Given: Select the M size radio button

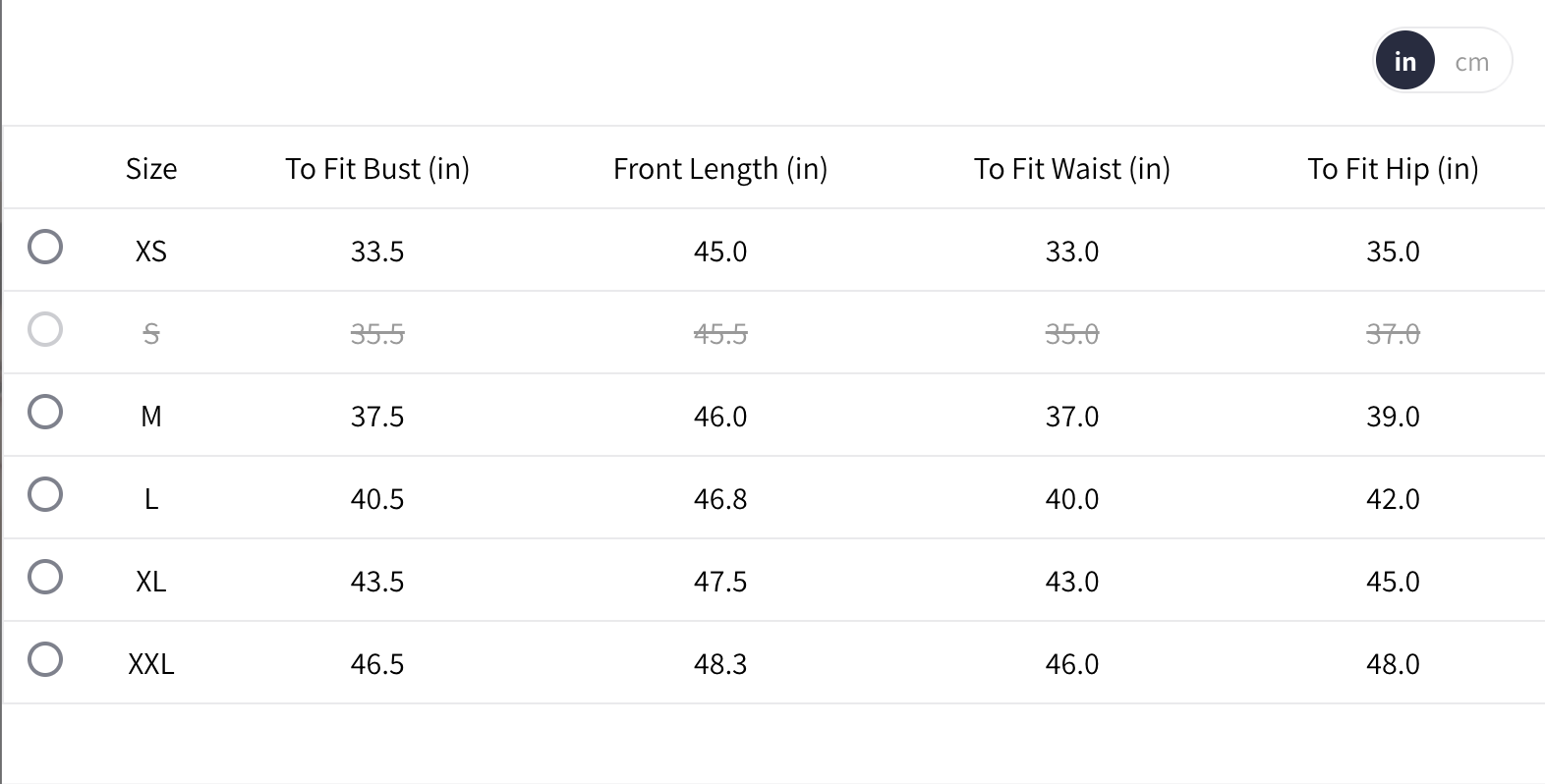Looking at the screenshot, I should (45, 412).
